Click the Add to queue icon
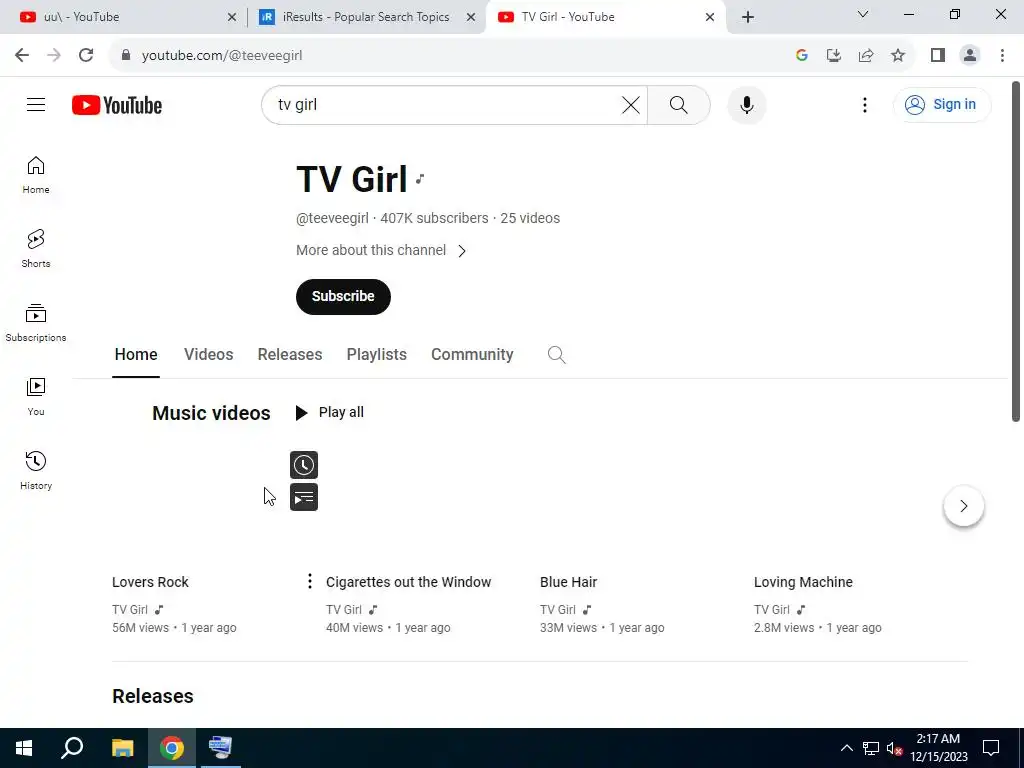The width and height of the screenshot is (1024, 768). (304, 498)
